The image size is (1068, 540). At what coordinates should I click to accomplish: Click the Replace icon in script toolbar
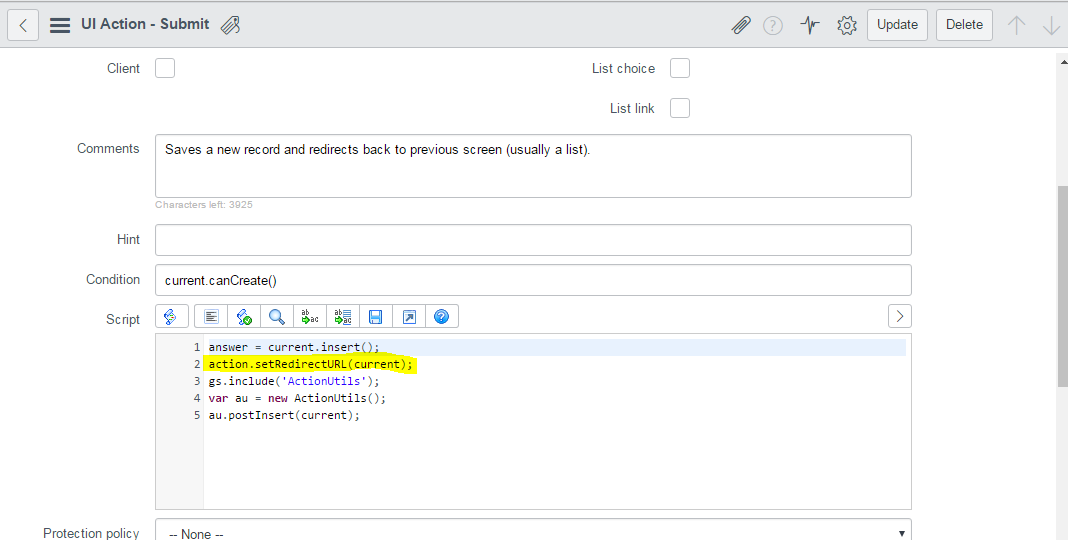click(310, 316)
